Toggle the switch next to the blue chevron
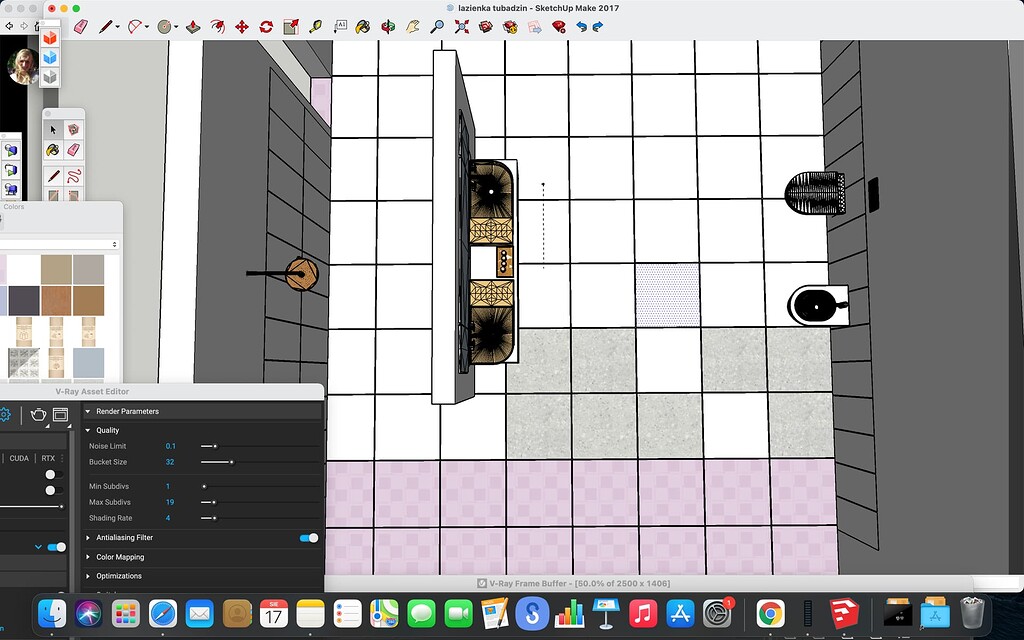 (x=55, y=548)
